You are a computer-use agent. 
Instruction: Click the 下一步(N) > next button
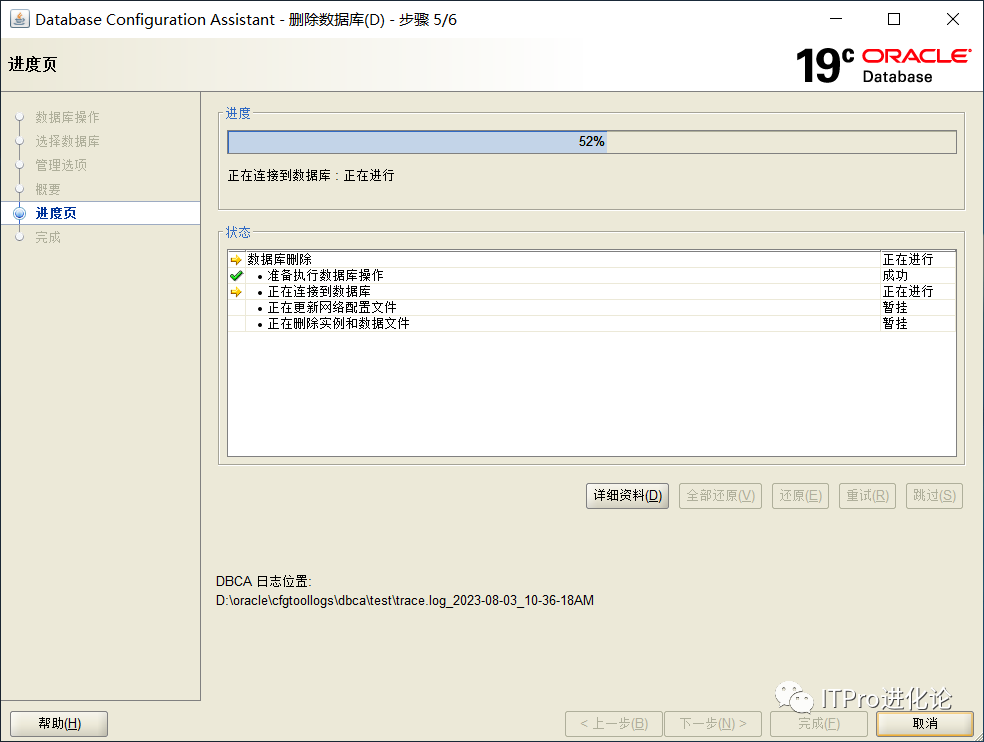tap(713, 724)
